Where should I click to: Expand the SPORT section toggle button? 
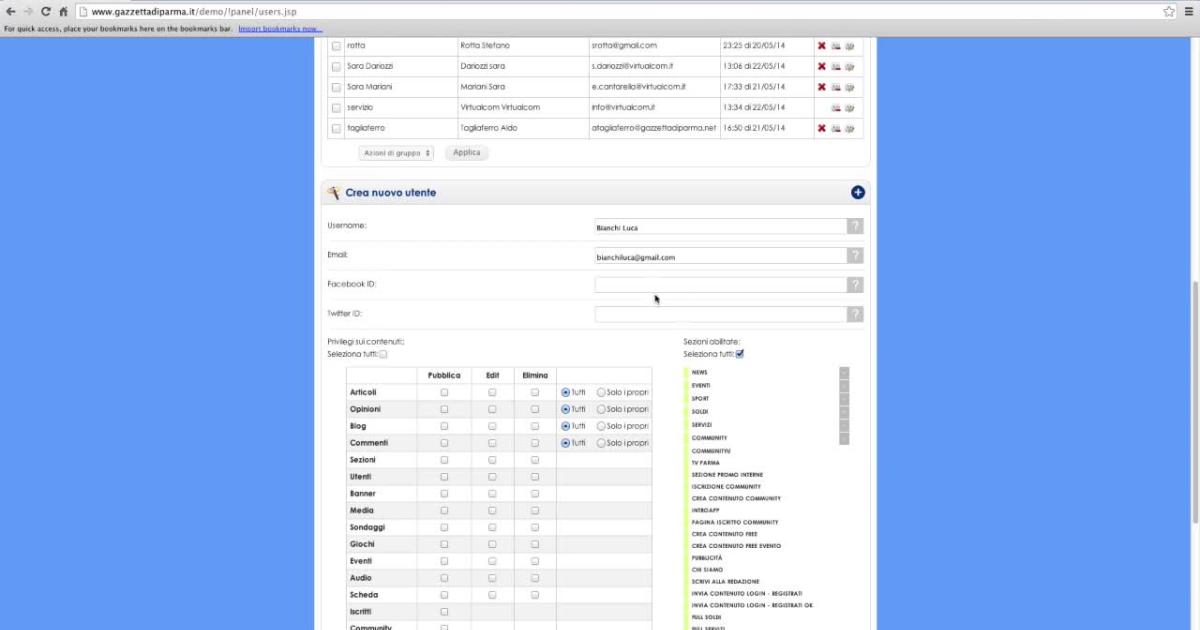844,399
